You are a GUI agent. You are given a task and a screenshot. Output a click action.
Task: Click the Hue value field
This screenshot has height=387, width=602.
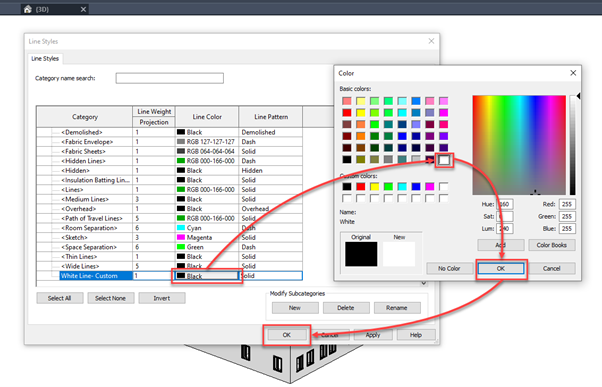pyautogui.click(x=505, y=205)
